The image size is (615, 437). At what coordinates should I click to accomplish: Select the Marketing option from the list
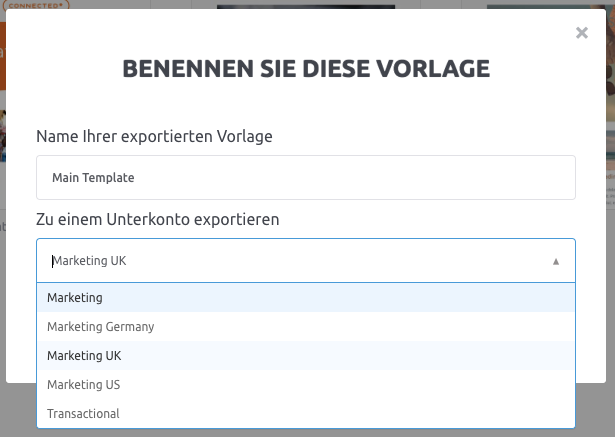306,298
